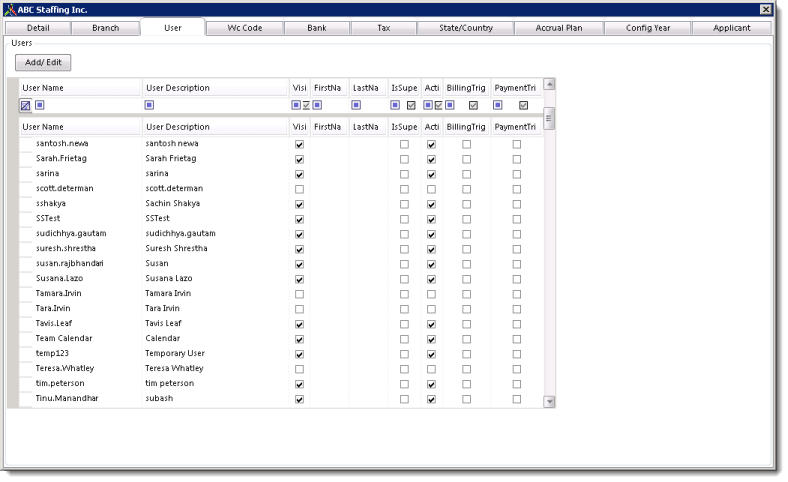Click the ABC Staffing app icon in title bar

tap(9, 9)
